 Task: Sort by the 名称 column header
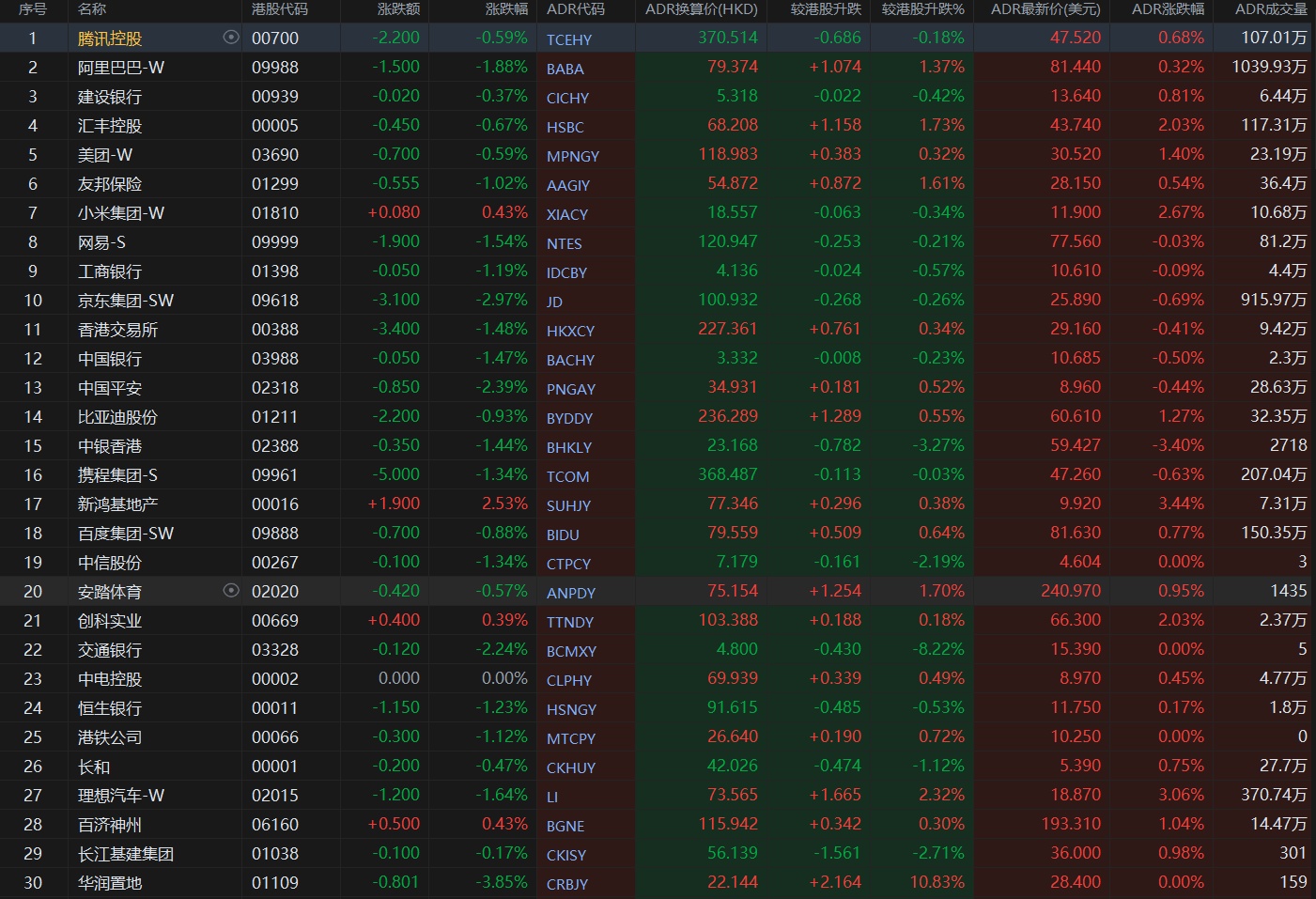(x=92, y=9)
